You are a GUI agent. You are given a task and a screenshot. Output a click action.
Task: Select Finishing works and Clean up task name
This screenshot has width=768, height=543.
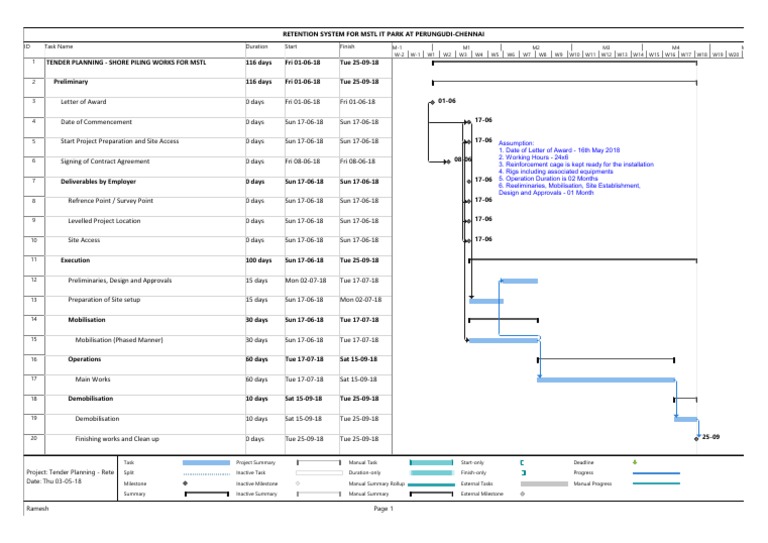coord(117,439)
